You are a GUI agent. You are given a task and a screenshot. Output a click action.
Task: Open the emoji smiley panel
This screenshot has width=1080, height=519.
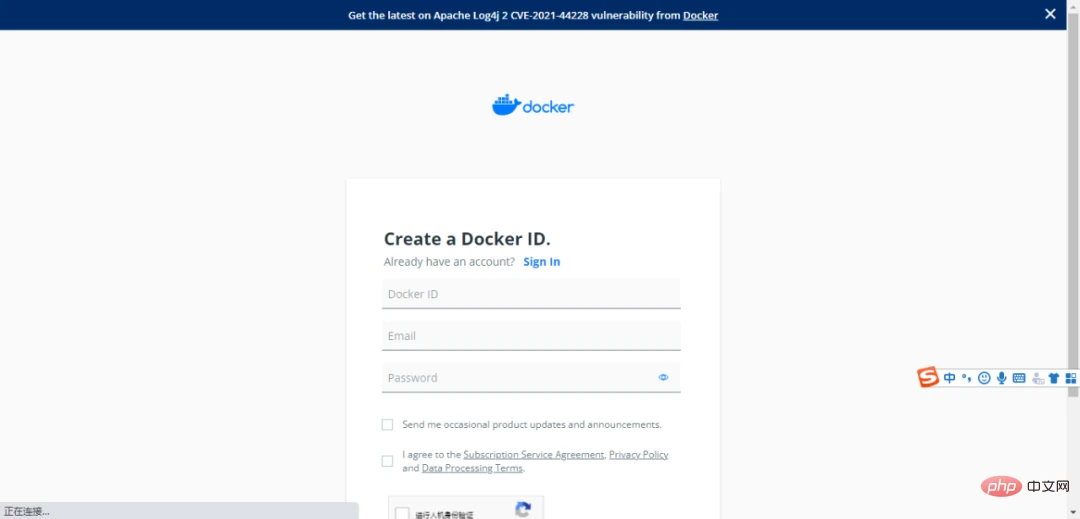984,378
